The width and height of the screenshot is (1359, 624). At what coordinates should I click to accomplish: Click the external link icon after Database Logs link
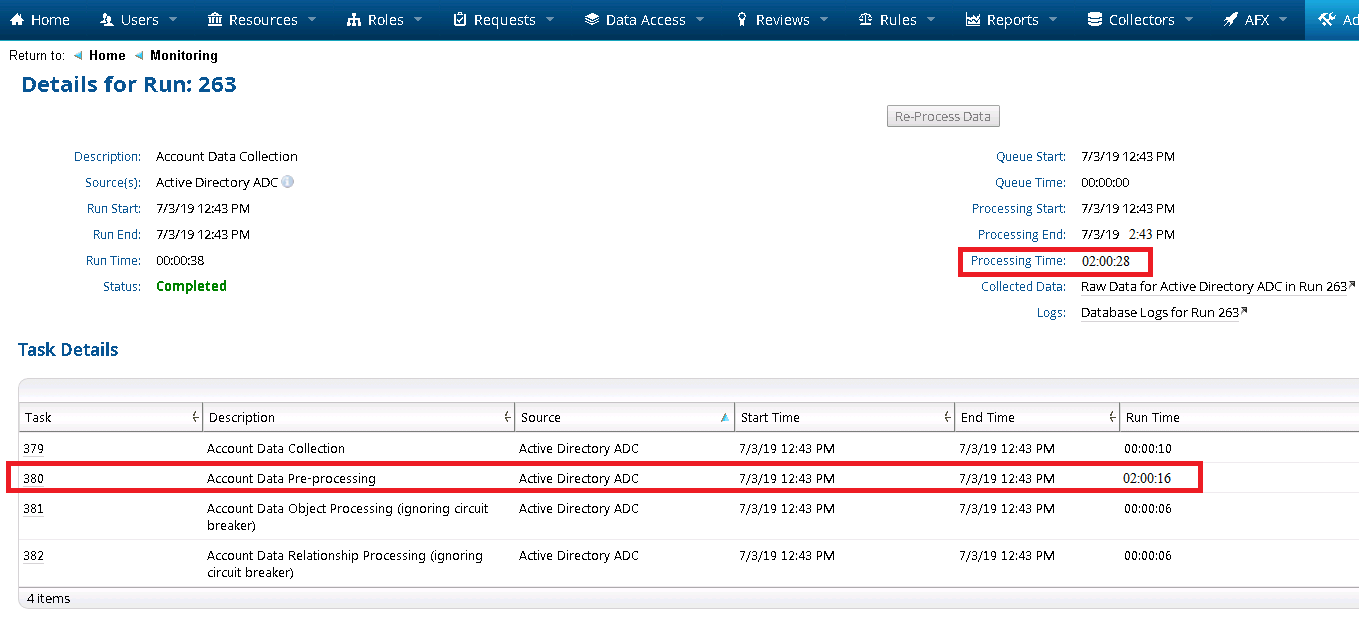pos(1244,311)
